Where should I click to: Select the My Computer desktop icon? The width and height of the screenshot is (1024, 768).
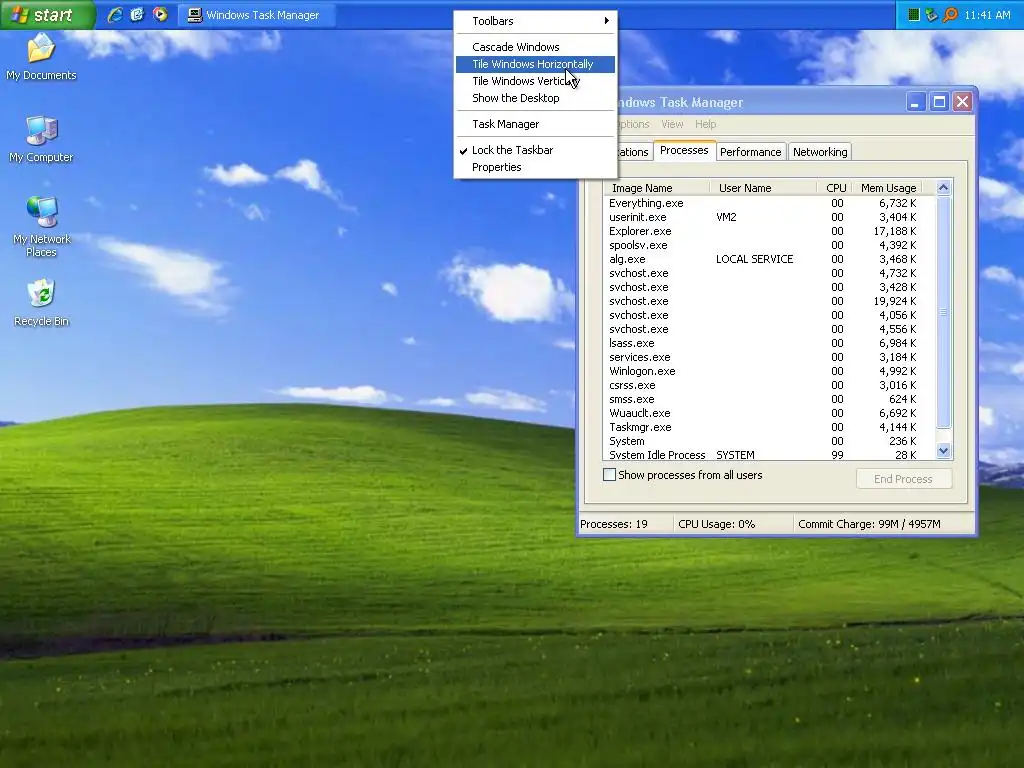pyautogui.click(x=40, y=139)
